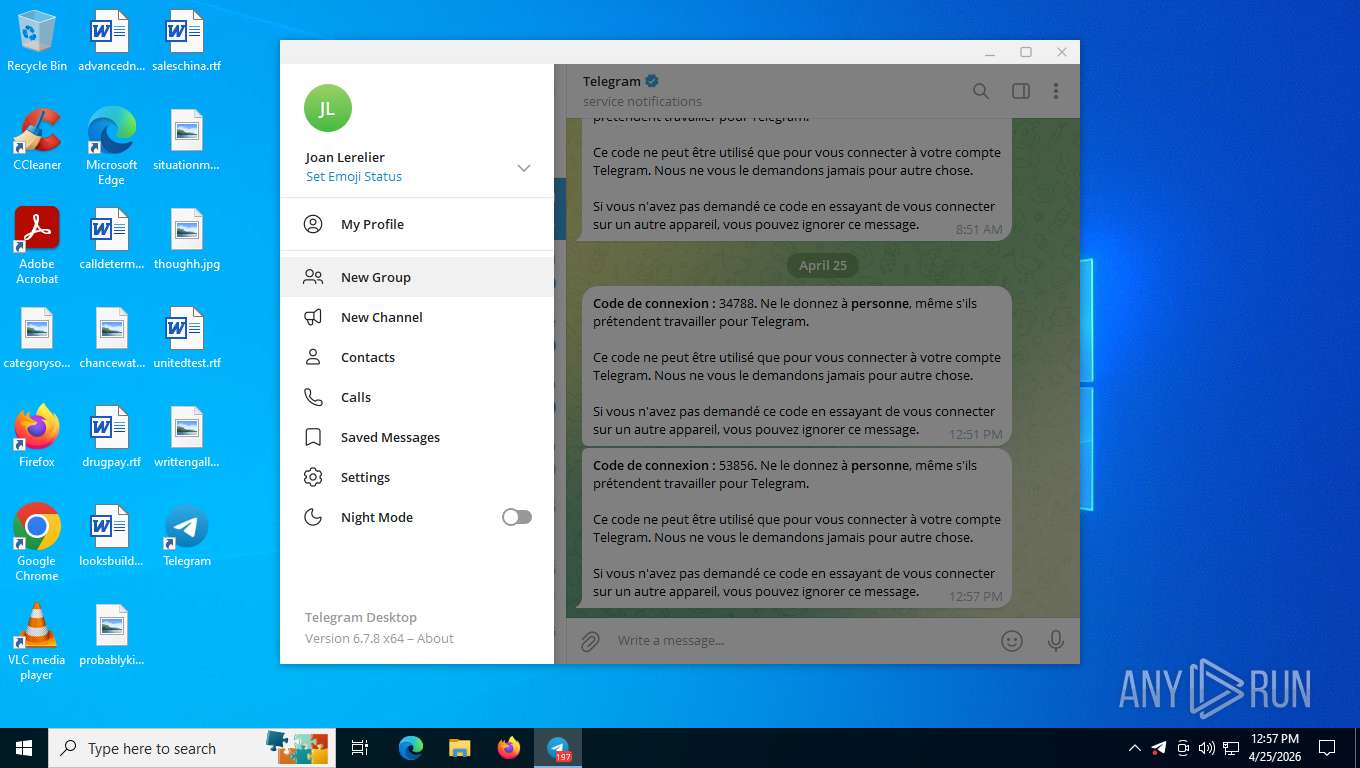Click the New Group people icon
Image resolution: width=1360 pixels, height=768 pixels.
(x=313, y=277)
